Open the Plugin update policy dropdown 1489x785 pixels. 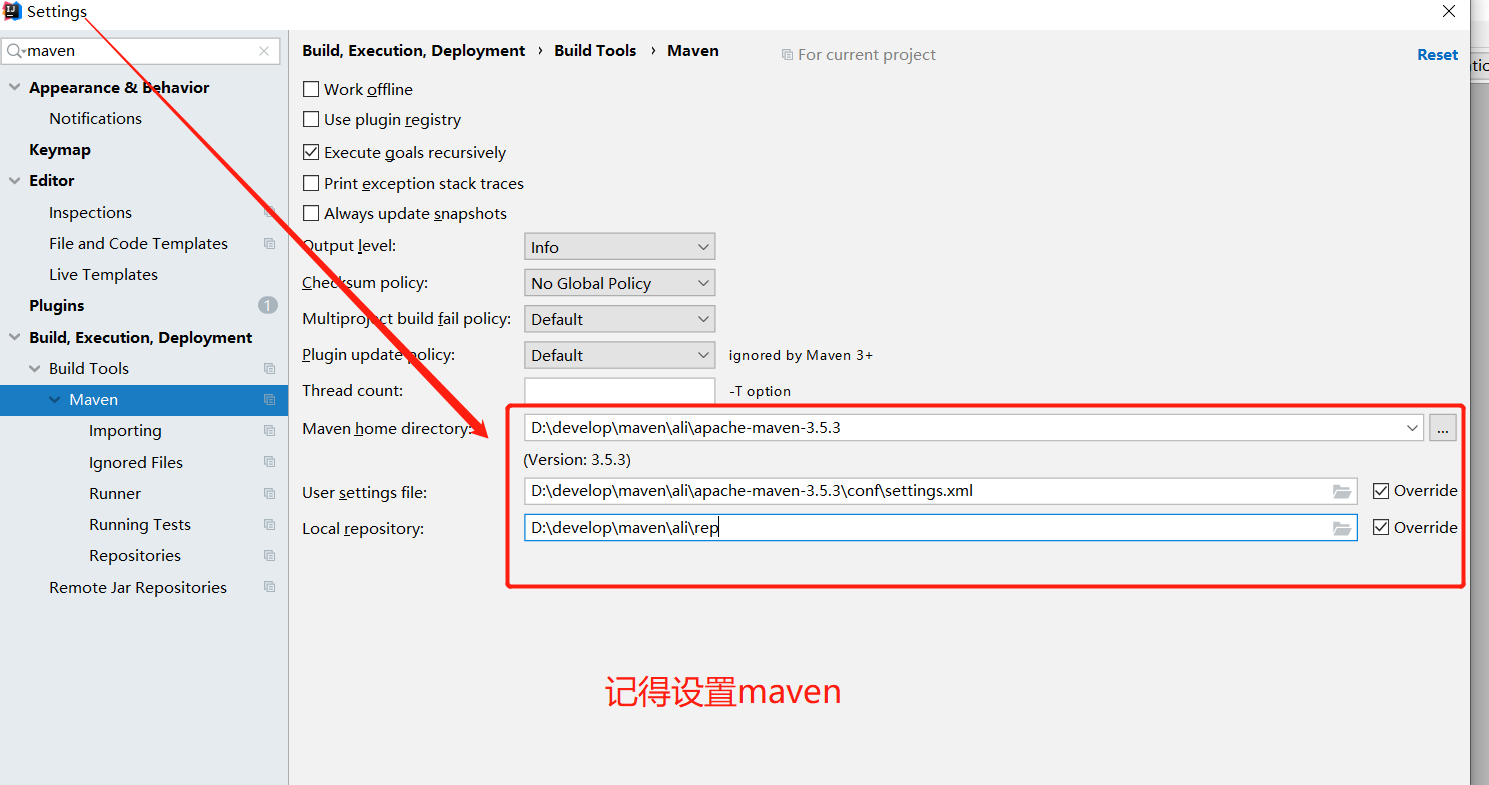click(x=619, y=355)
